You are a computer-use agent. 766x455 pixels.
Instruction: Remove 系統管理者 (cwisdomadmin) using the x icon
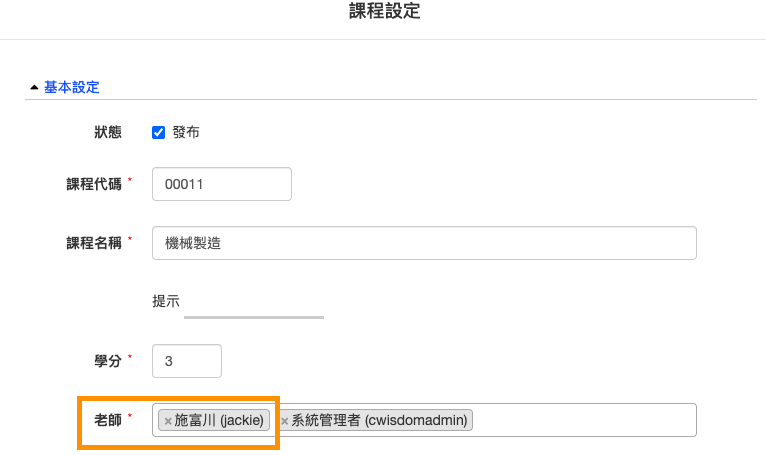pos(284,421)
